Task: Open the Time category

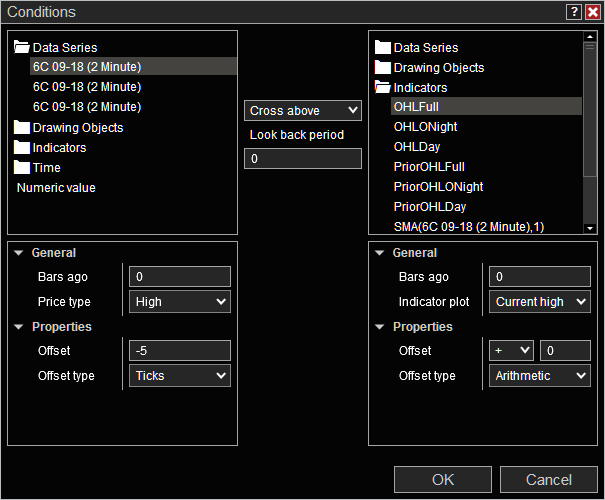Action: (47, 168)
